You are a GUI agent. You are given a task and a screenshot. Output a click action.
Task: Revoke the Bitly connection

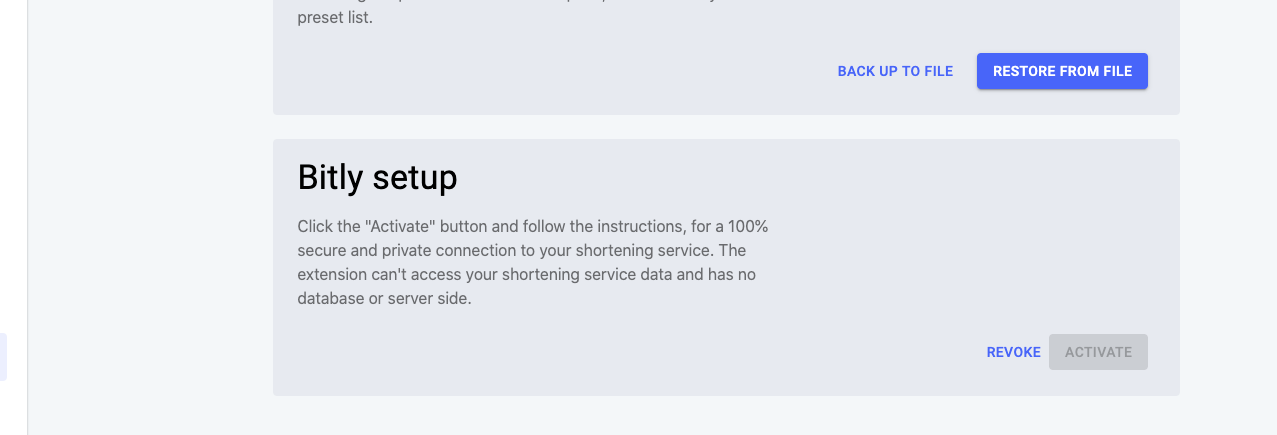(1013, 352)
